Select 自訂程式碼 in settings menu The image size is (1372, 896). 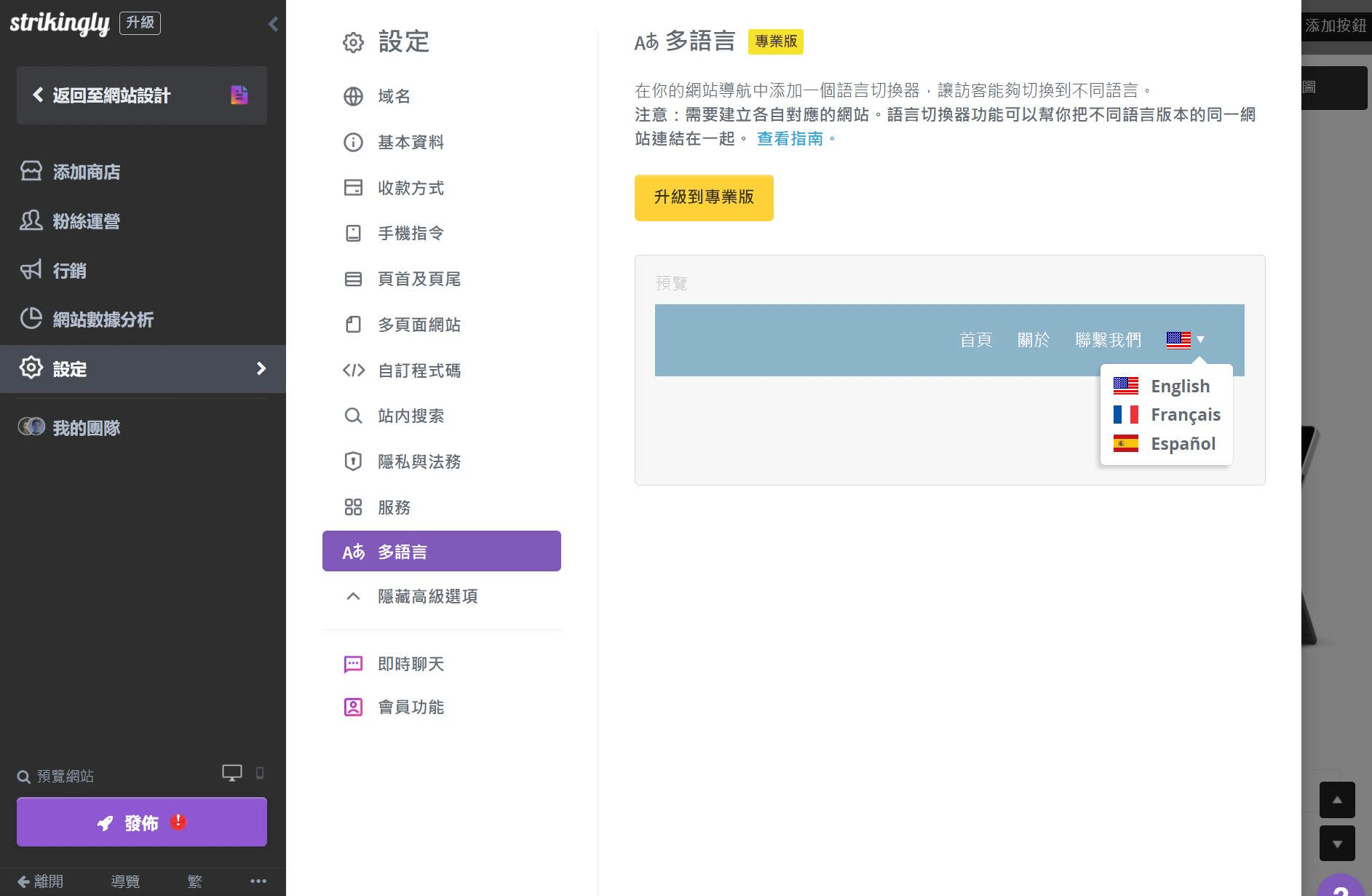[419, 371]
